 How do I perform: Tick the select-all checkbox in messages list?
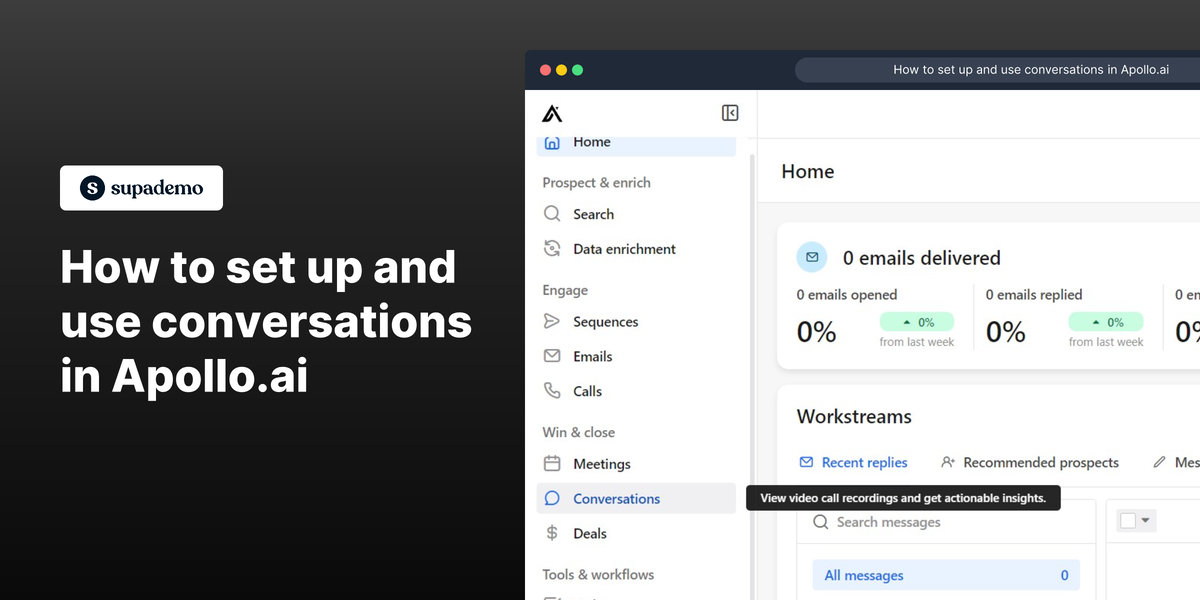(x=1128, y=520)
